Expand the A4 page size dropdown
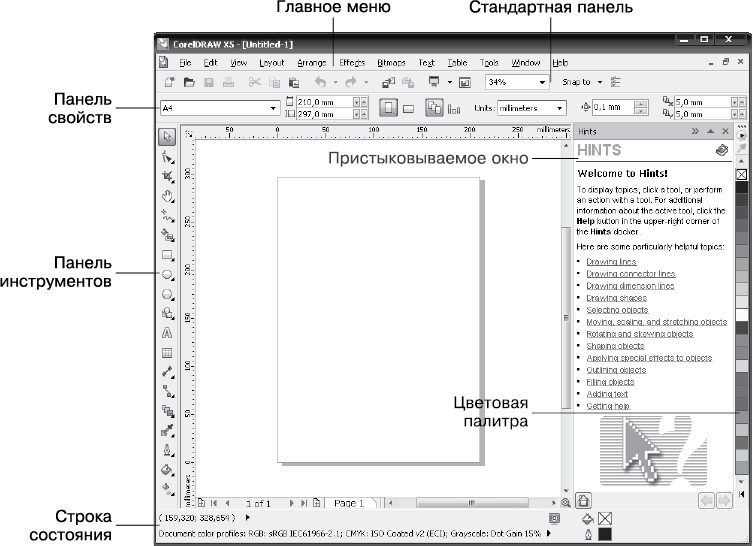The width and height of the screenshot is (753, 546). point(273,108)
